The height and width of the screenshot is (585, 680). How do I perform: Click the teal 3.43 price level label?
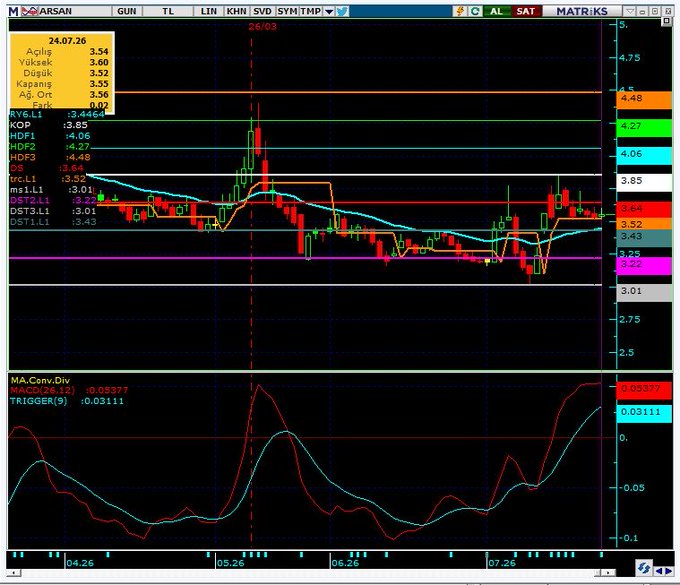click(x=644, y=238)
